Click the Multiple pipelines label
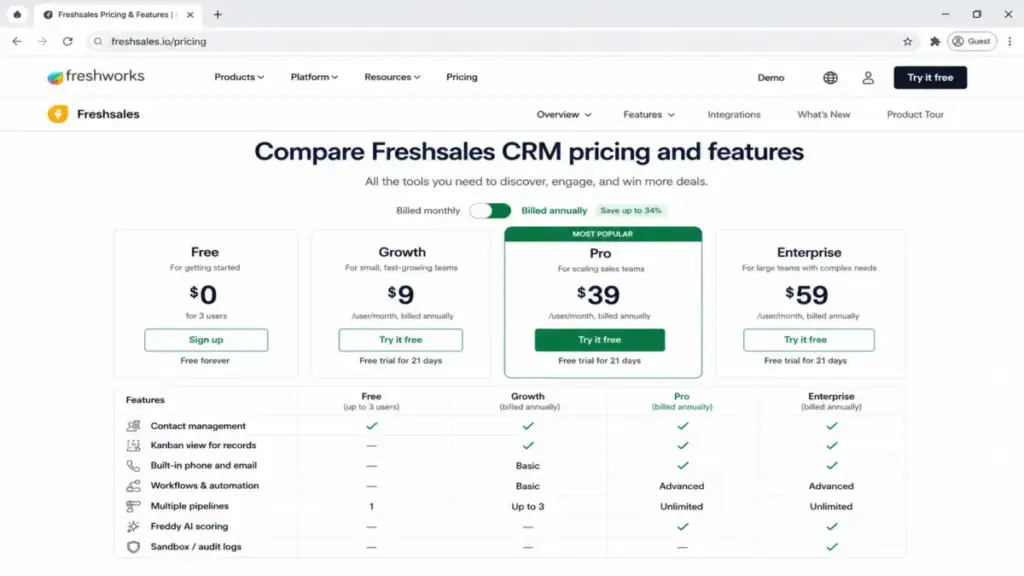 pyautogui.click(x=189, y=506)
